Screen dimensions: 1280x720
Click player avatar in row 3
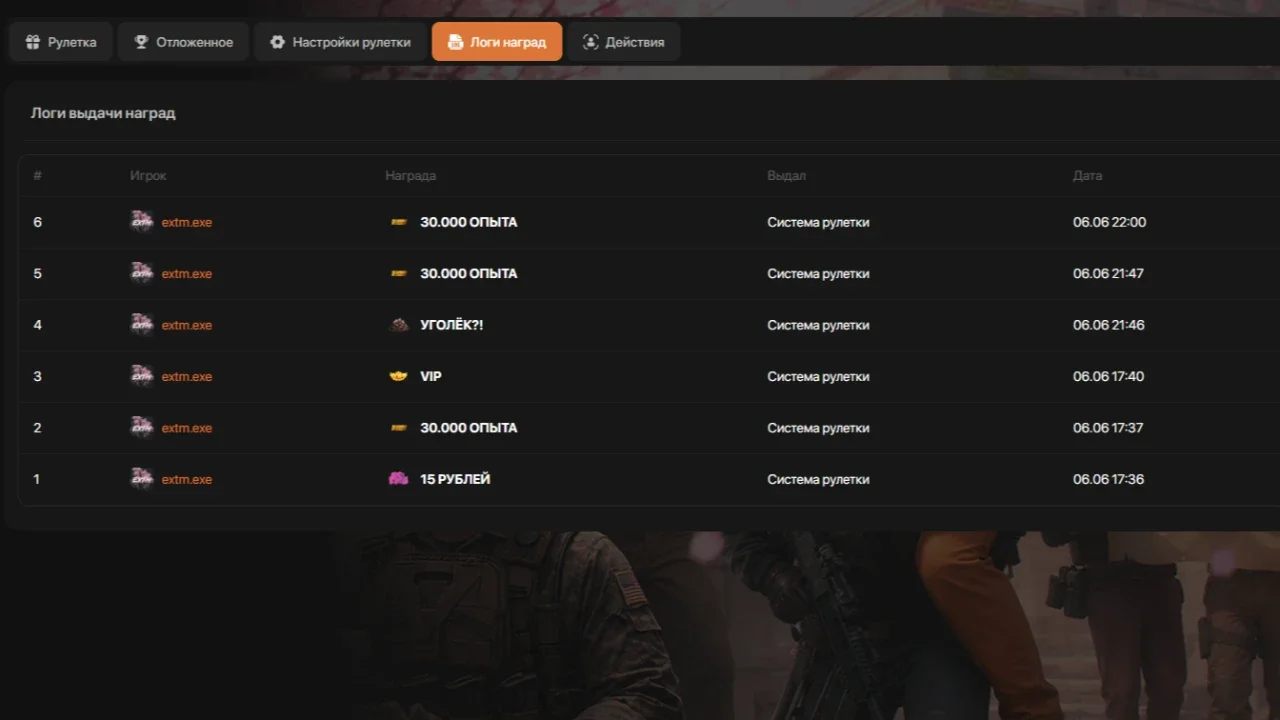coord(142,376)
